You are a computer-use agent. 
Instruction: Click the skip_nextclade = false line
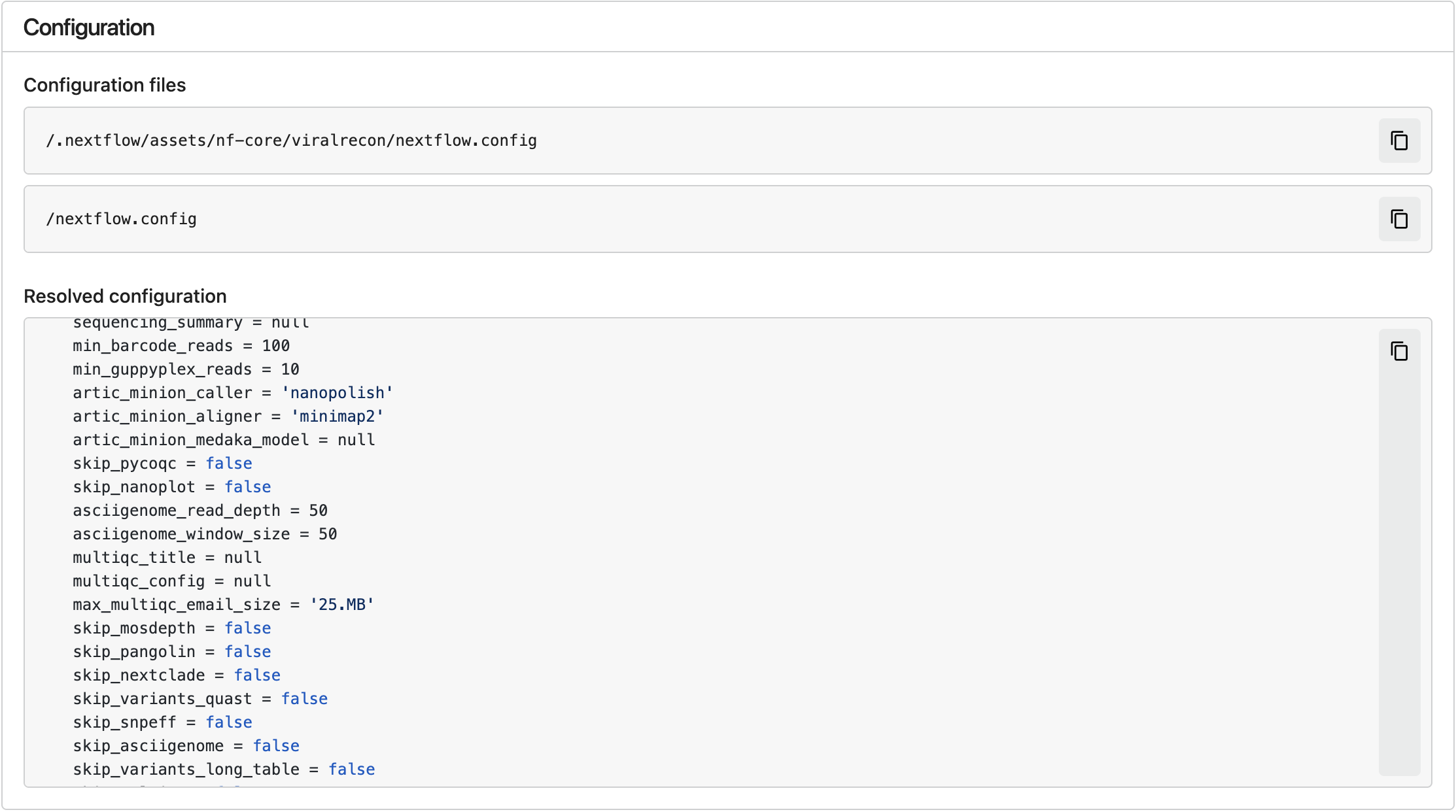pos(177,675)
